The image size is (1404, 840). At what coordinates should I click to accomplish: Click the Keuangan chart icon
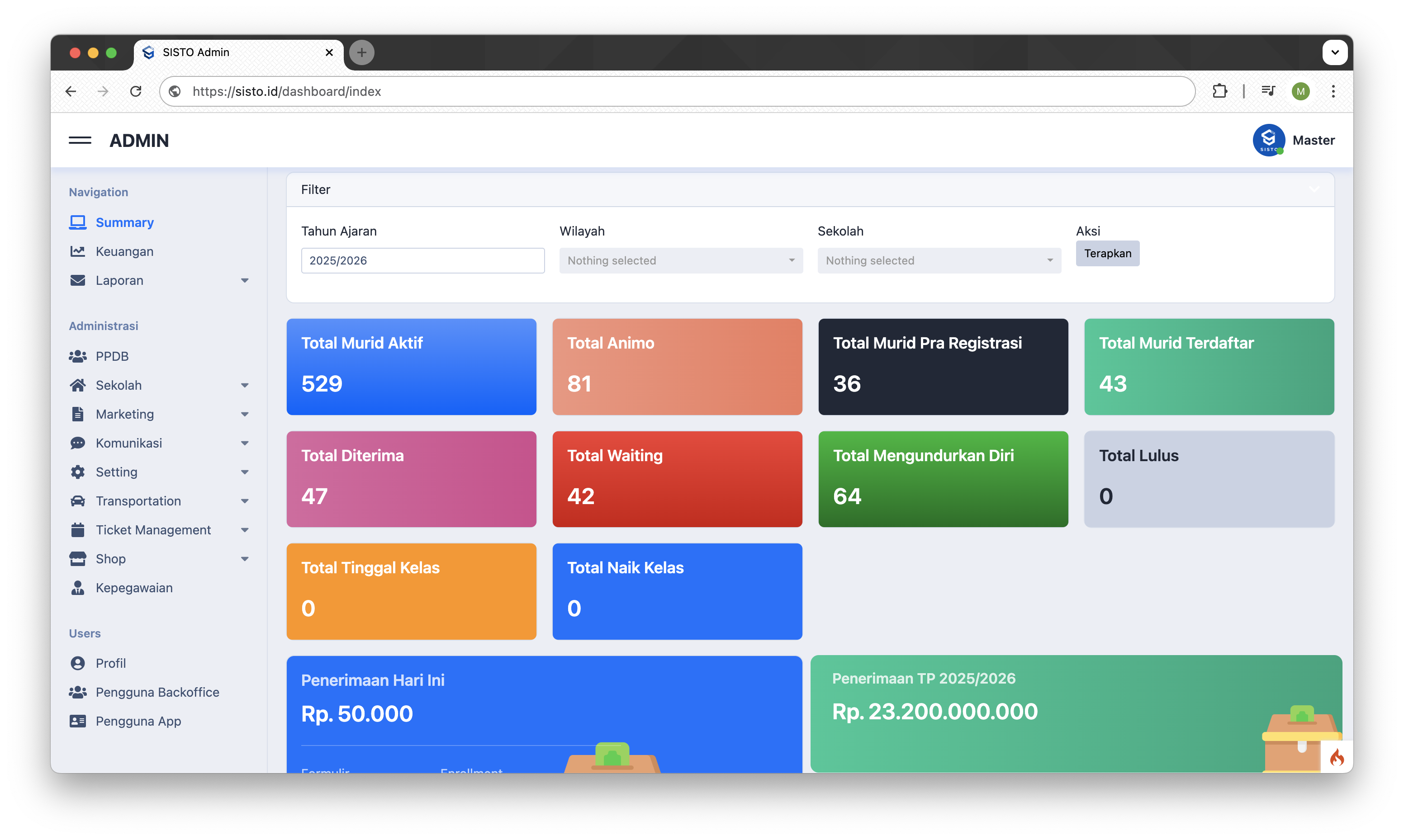[77, 251]
